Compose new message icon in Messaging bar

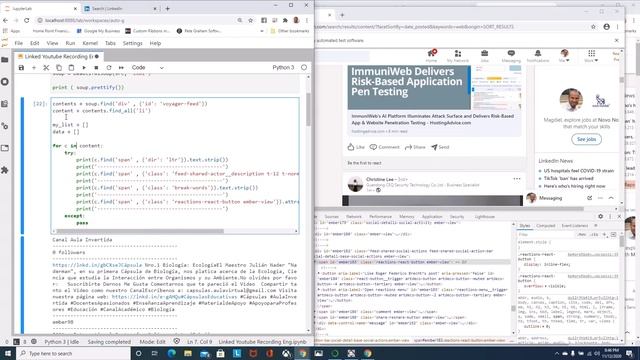[589, 198]
